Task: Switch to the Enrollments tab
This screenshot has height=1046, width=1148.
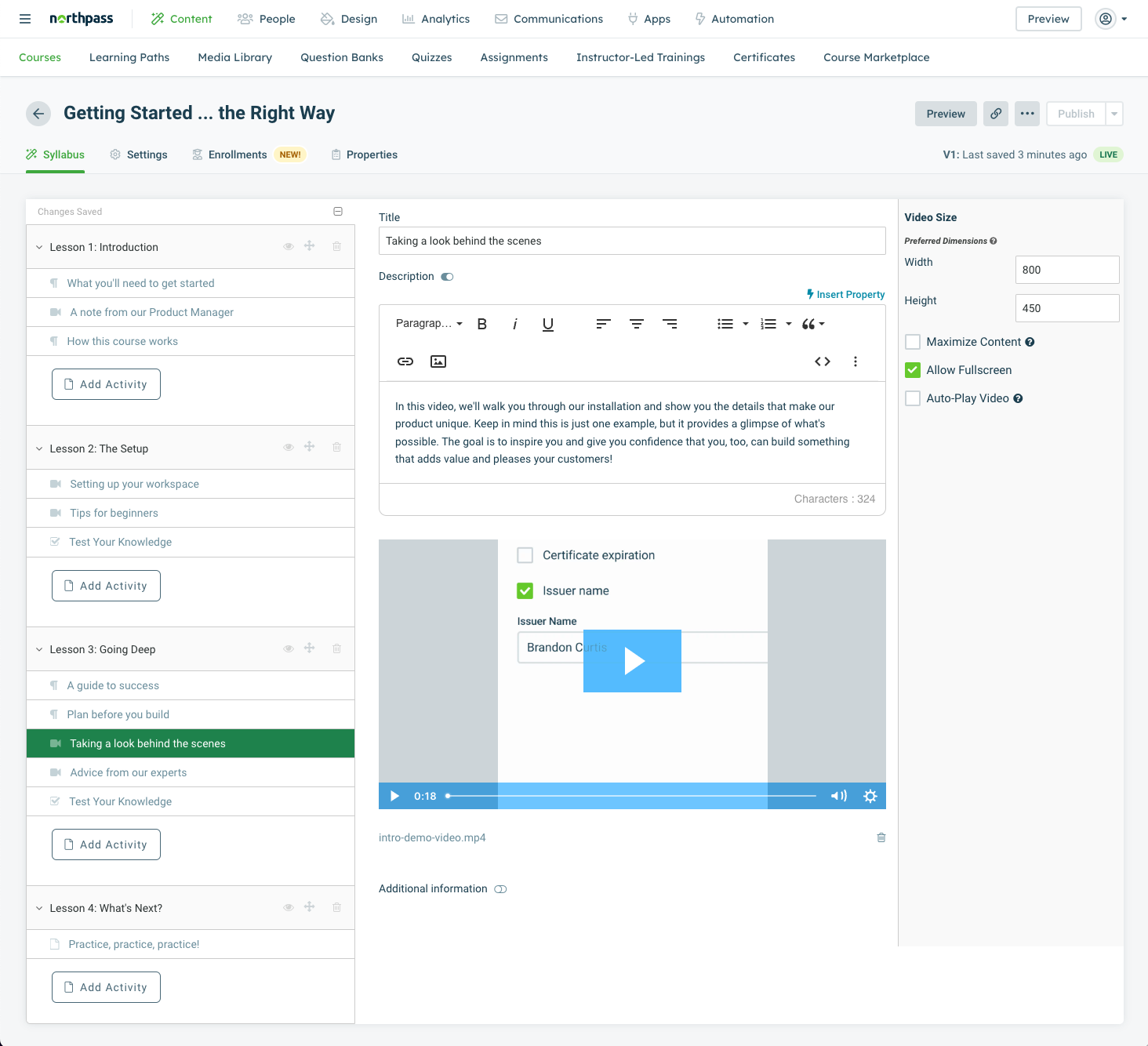Action: (237, 154)
